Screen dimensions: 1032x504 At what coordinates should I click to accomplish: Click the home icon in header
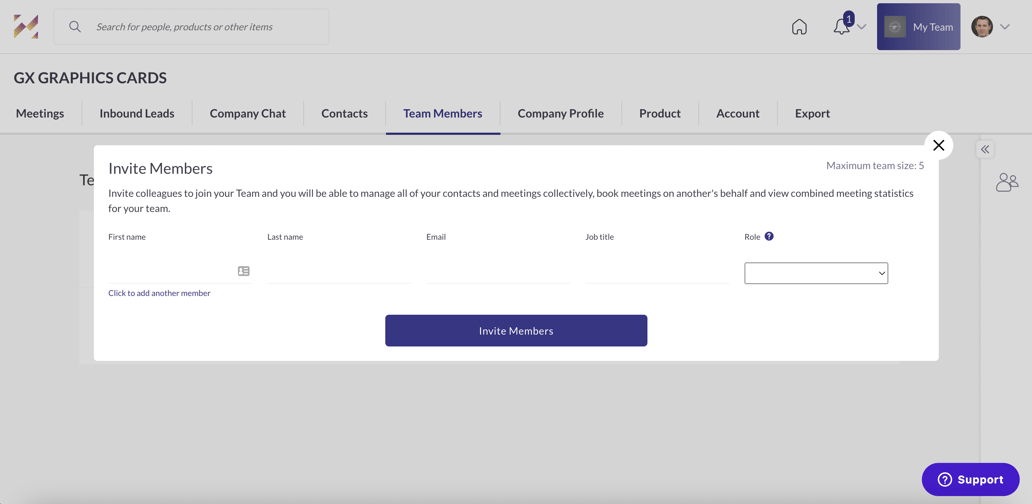click(799, 27)
